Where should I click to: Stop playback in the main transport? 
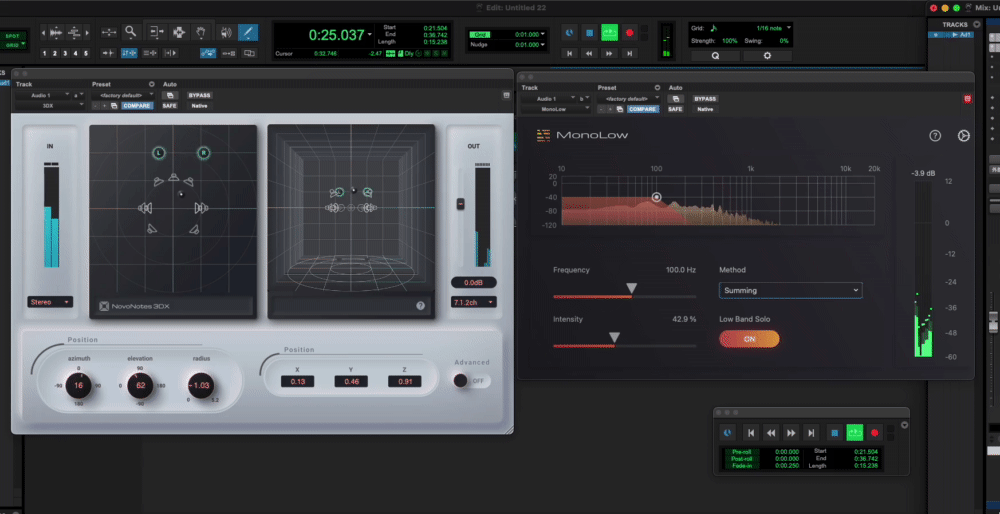coord(590,33)
